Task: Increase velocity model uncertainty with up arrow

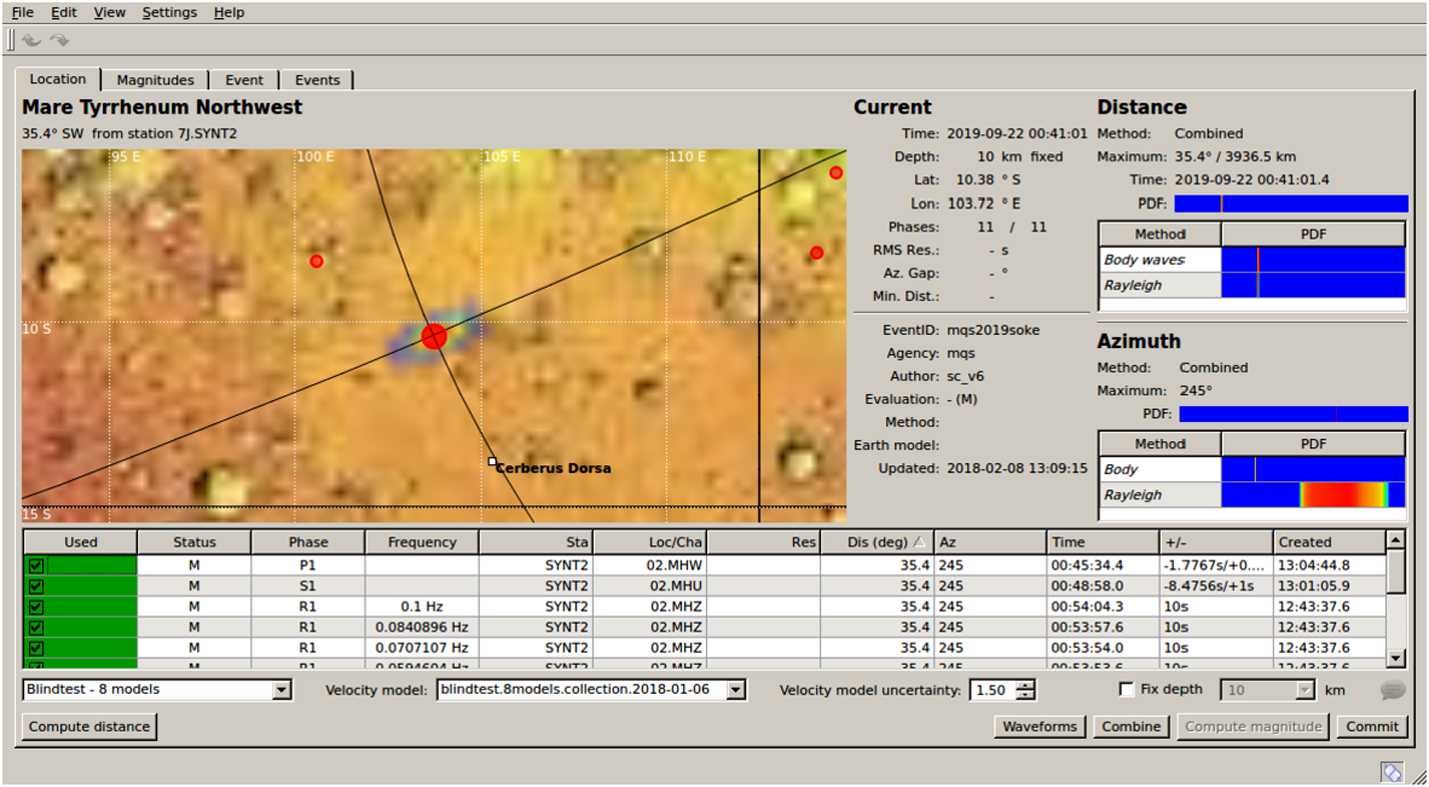Action: [1025, 685]
